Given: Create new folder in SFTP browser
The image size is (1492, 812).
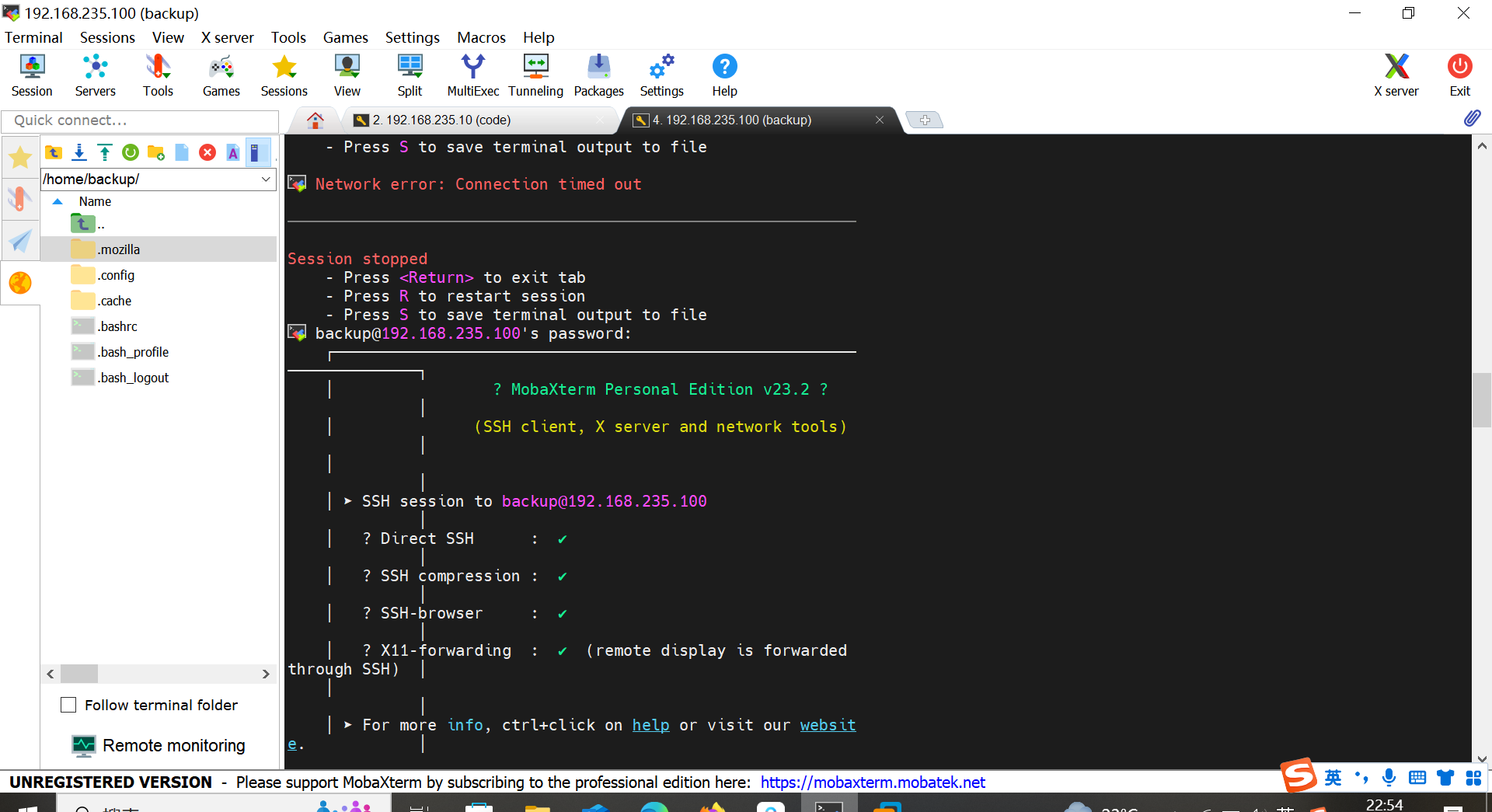Looking at the screenshot, I should coord(156,152).
